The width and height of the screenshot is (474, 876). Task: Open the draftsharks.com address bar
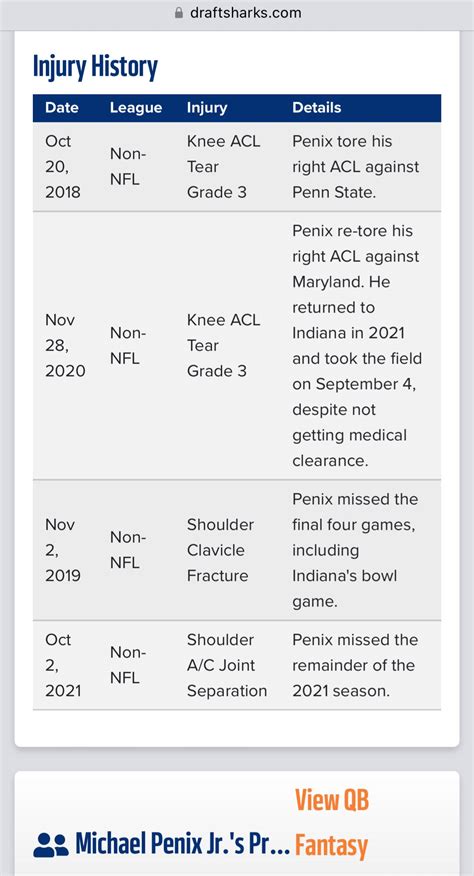pos(237,13)
